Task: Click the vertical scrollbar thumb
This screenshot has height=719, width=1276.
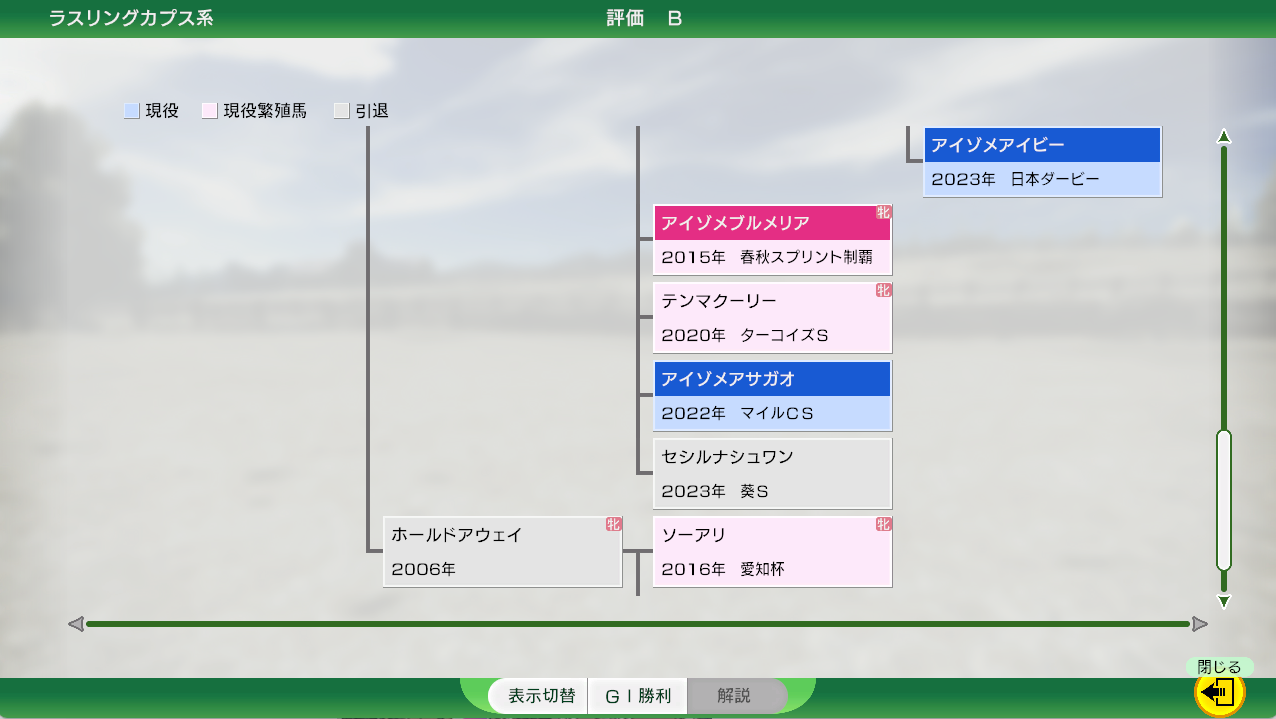Action: point(1223,500)
